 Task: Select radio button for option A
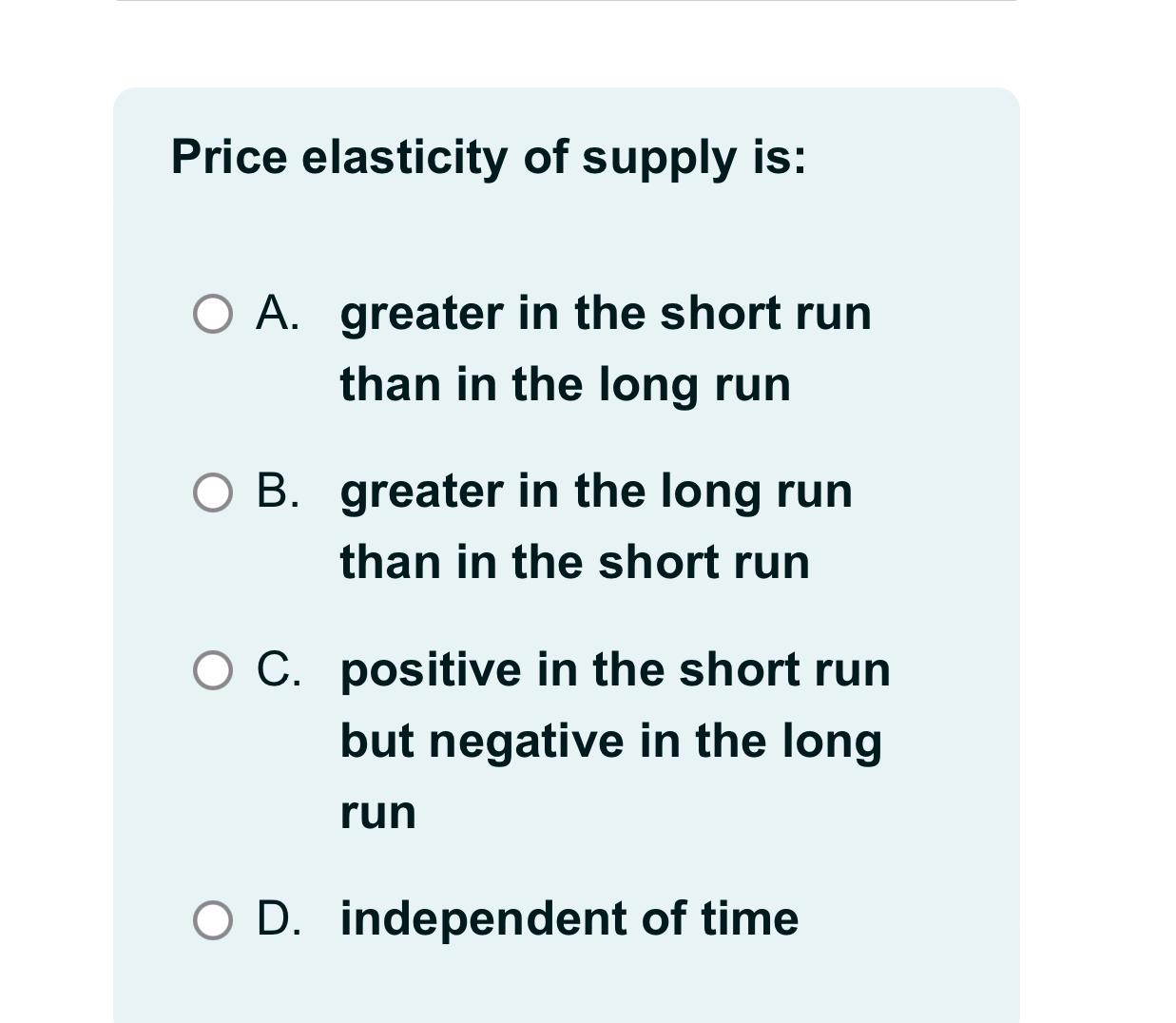click(212, 314)
